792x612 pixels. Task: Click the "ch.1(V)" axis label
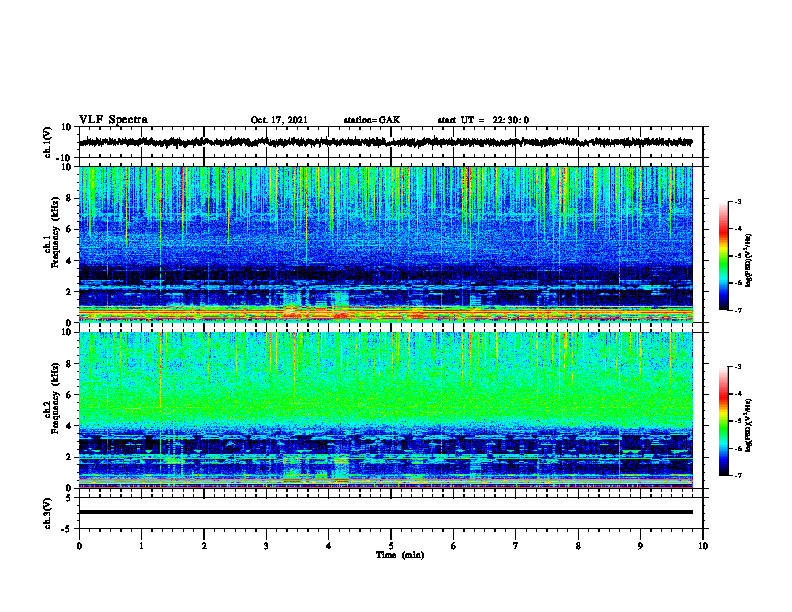coord(47,142)
